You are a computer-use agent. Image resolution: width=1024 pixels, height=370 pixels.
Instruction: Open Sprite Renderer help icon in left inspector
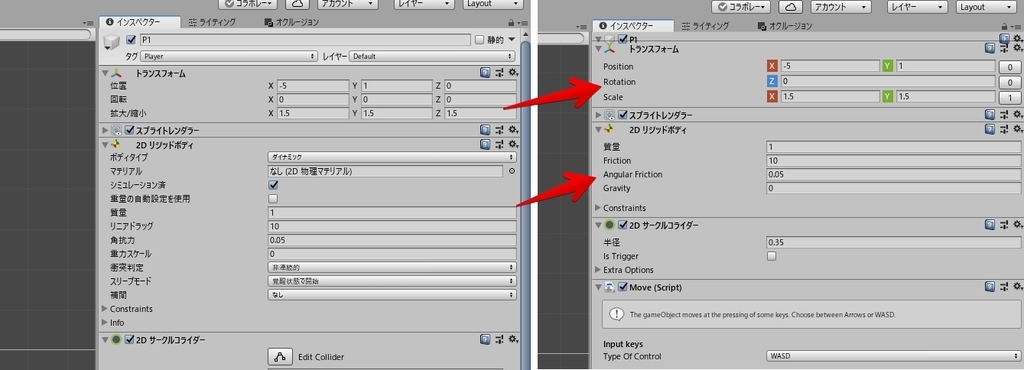(485, 130)
